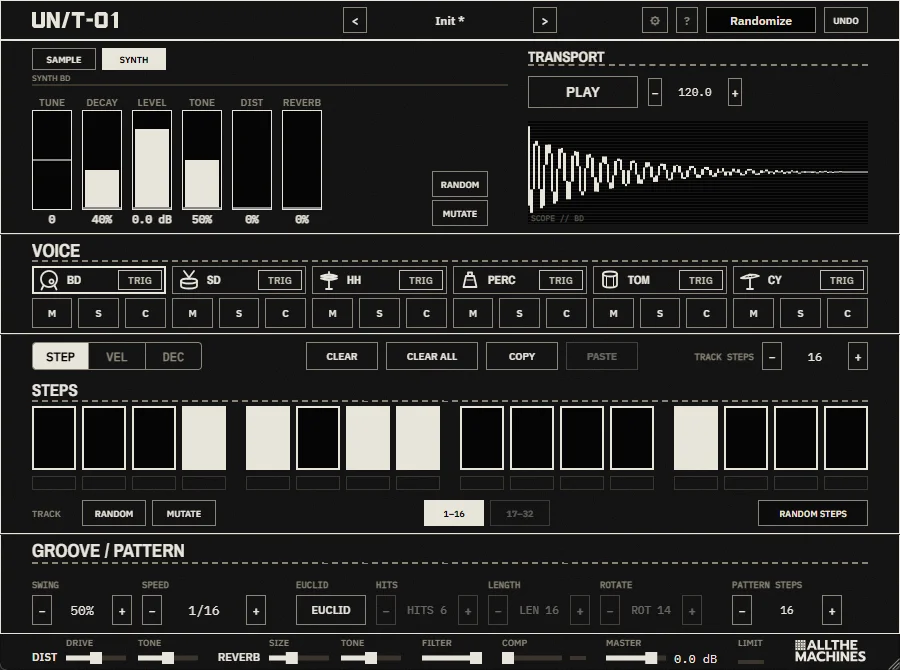
Task: Adjust the DIST DRIVE slider
Action: (x=95, y=657)
